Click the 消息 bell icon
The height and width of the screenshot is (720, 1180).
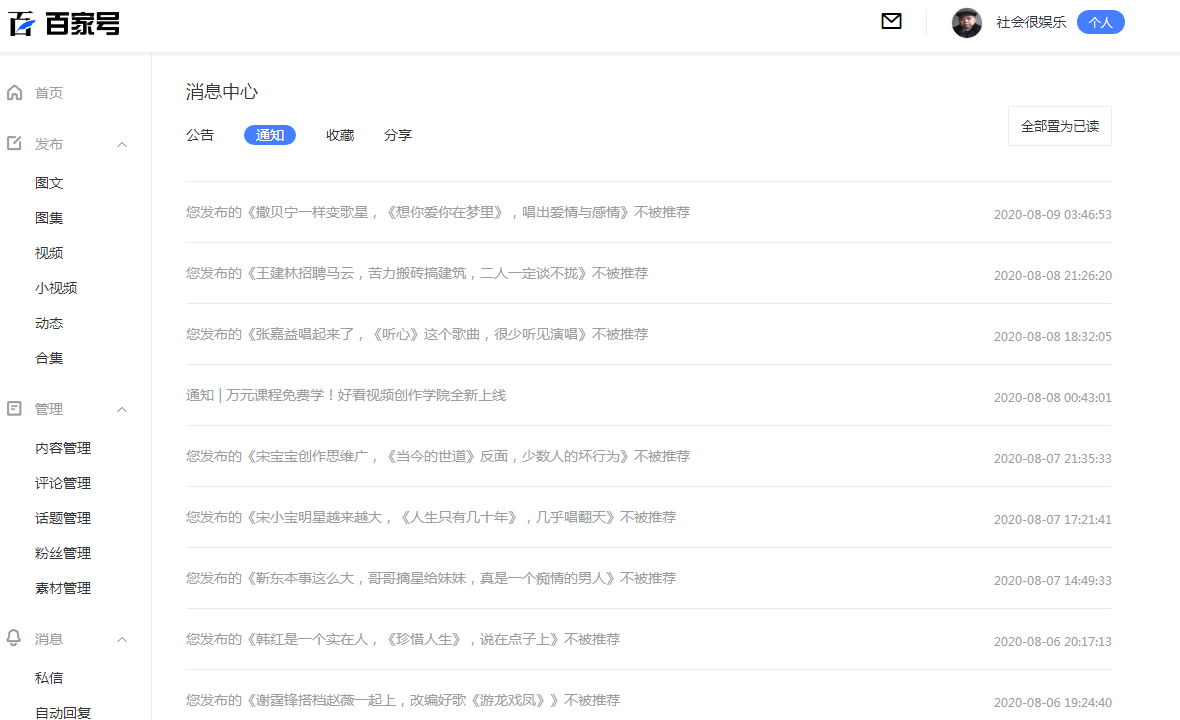[14, 638]
